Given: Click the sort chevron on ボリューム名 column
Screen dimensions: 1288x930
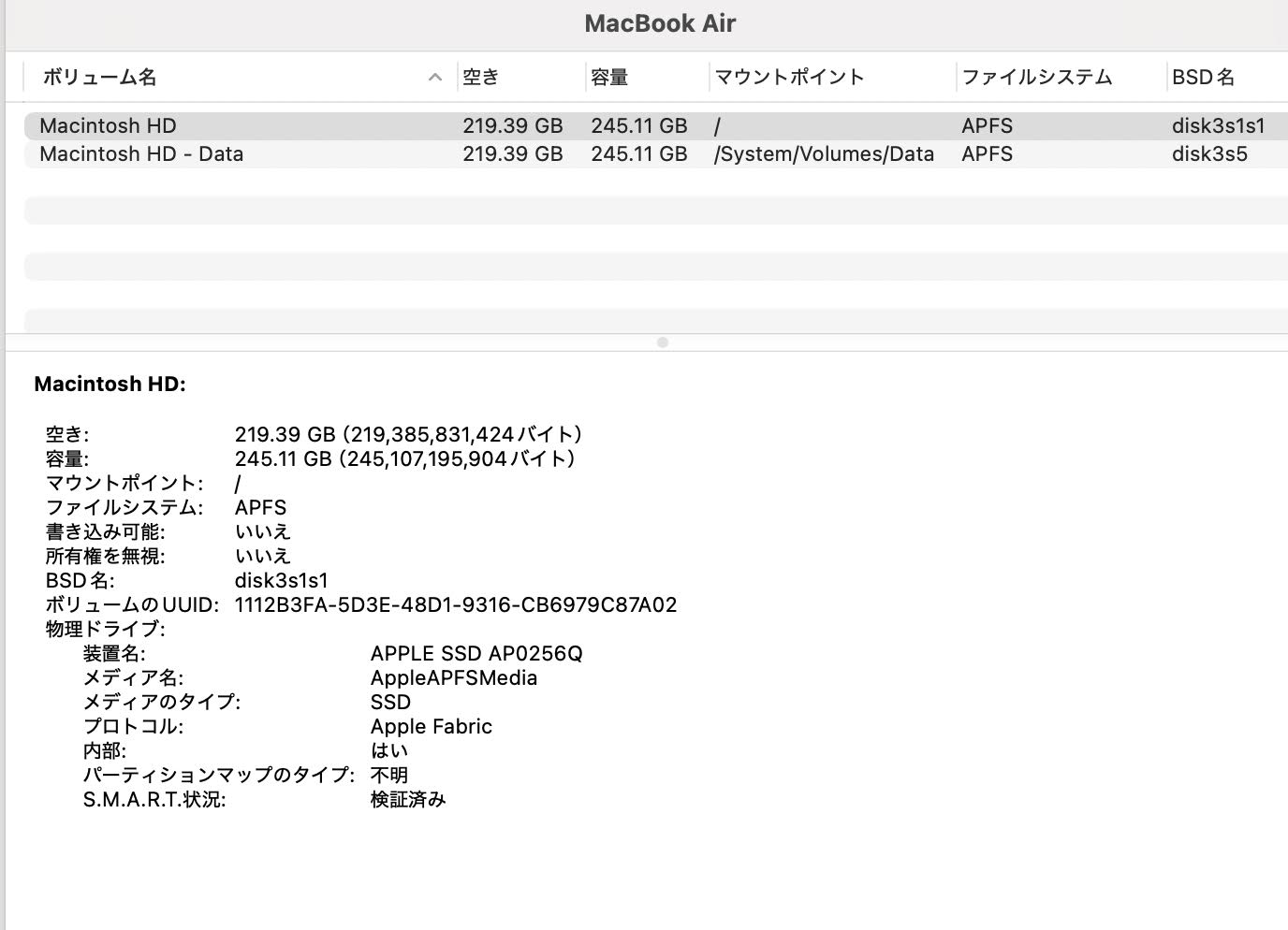Looking at the screenshot, I should point(433,77).
